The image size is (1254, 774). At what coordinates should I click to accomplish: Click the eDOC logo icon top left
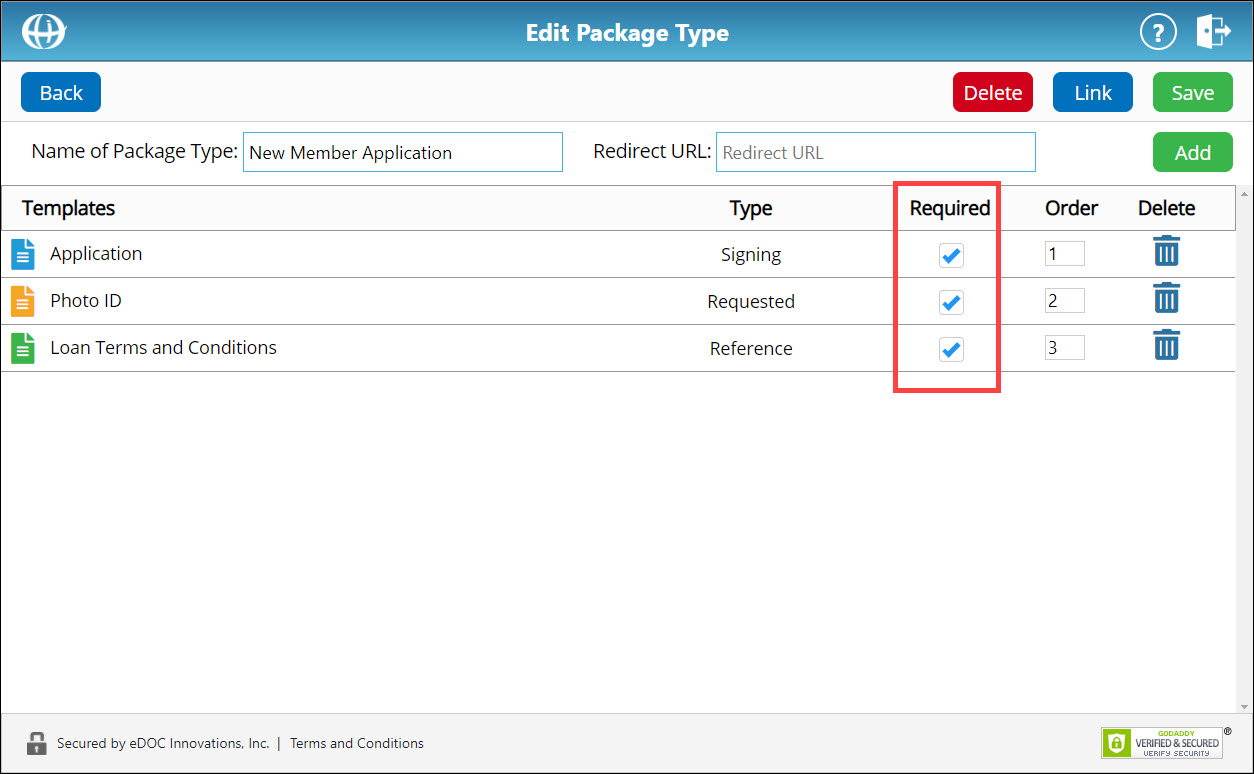click(x=43, y=31)
